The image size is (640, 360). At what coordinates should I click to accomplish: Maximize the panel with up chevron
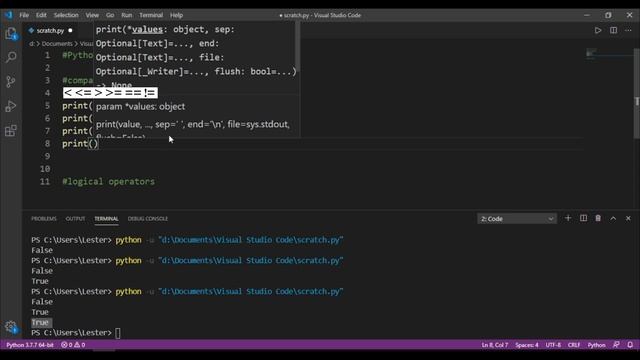coord(613,218)
